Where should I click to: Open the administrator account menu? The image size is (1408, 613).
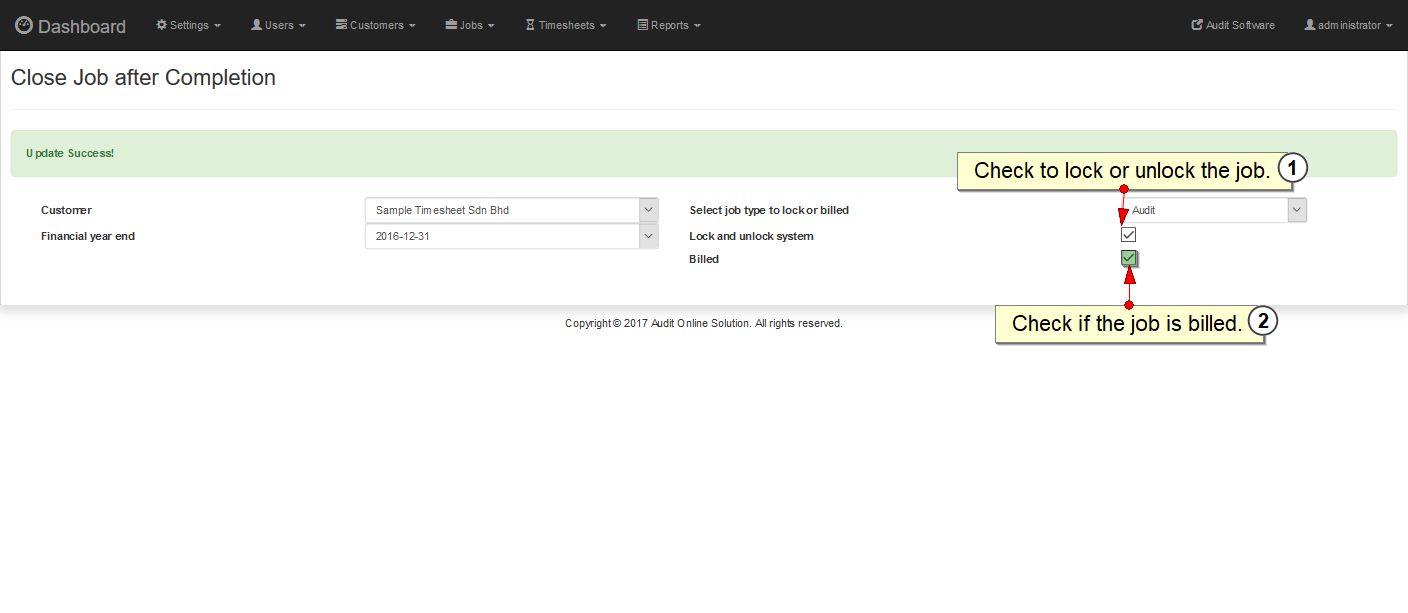coord(1348,25)
